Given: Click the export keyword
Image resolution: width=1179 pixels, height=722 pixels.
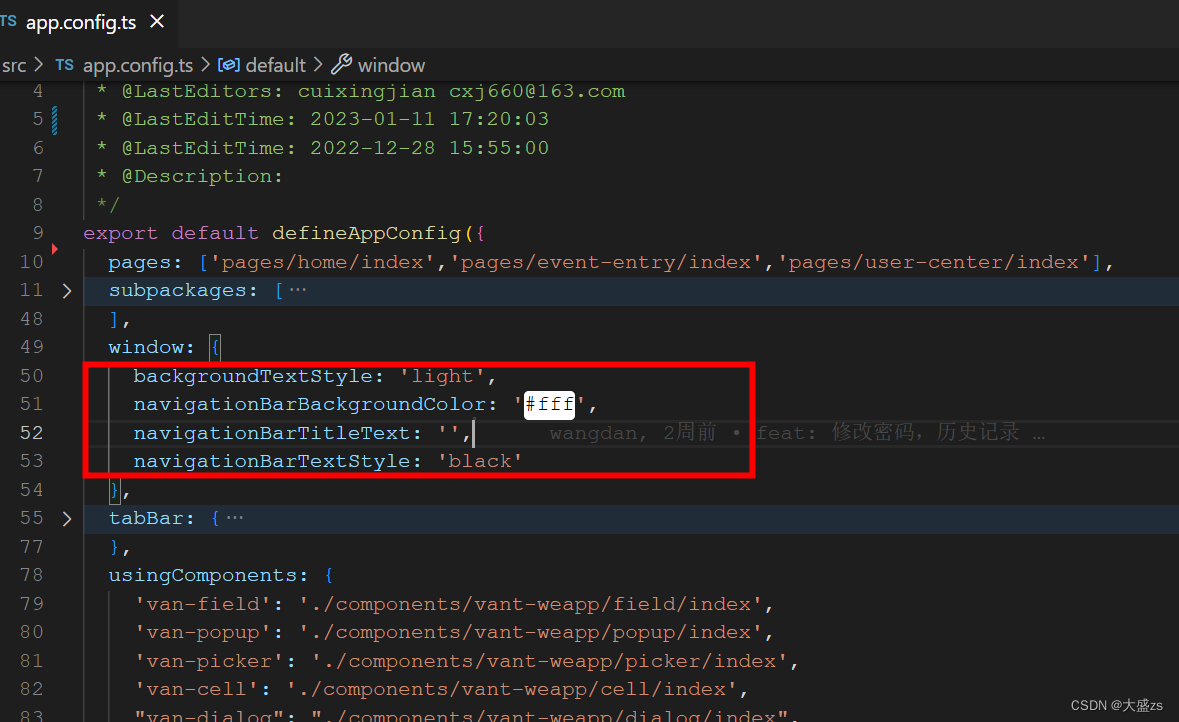Looking at the screenshot, I should (120, 233).
